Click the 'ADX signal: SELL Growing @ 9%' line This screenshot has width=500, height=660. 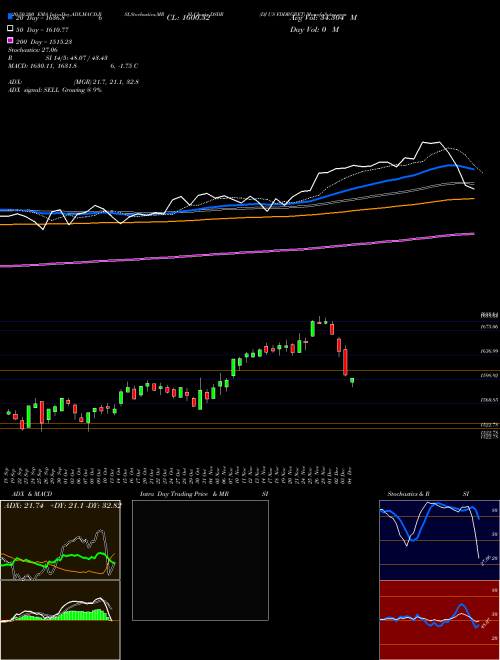point(55,90)
